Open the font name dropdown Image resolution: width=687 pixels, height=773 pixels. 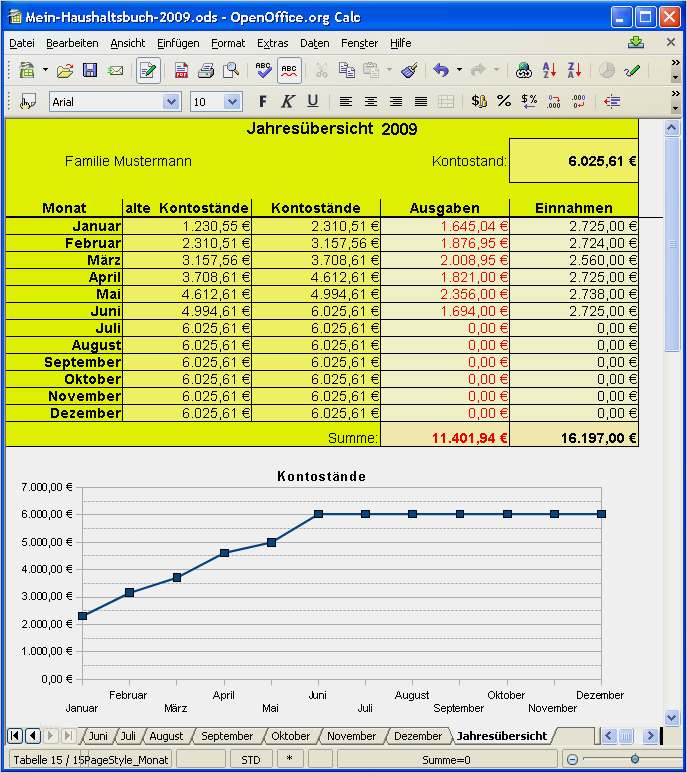pos(171,101)
